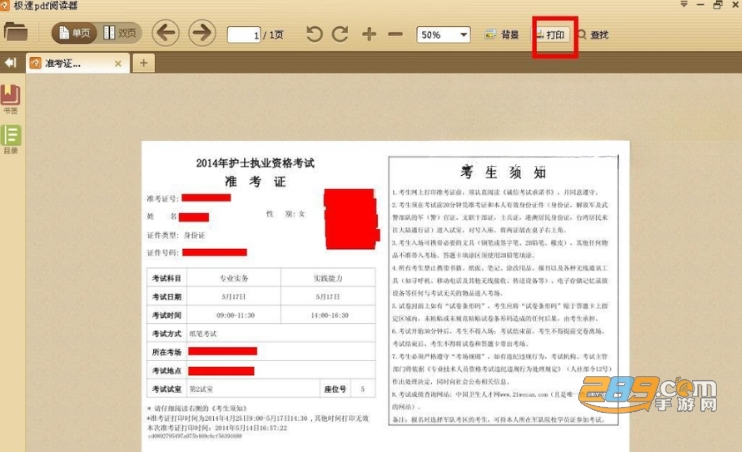
Task: Open the table of contents (目录) panel
Action: click(10, 139)
